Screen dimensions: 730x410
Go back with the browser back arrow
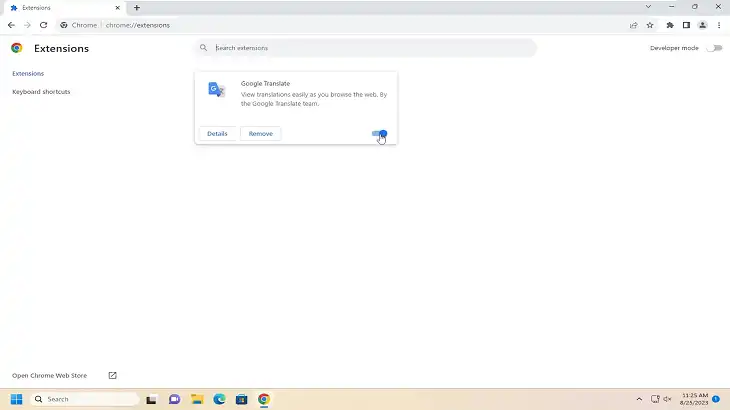click(x=11, y=25)
